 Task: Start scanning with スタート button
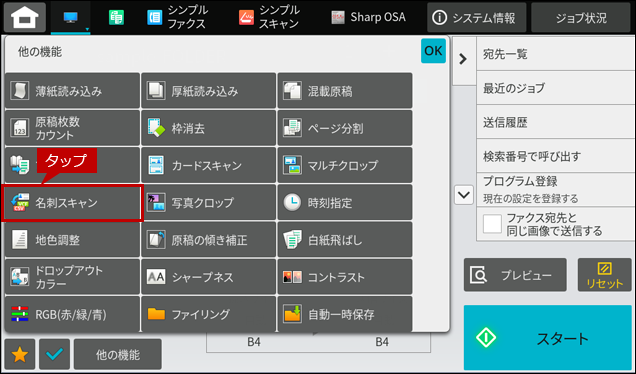(x=548, y=337)
